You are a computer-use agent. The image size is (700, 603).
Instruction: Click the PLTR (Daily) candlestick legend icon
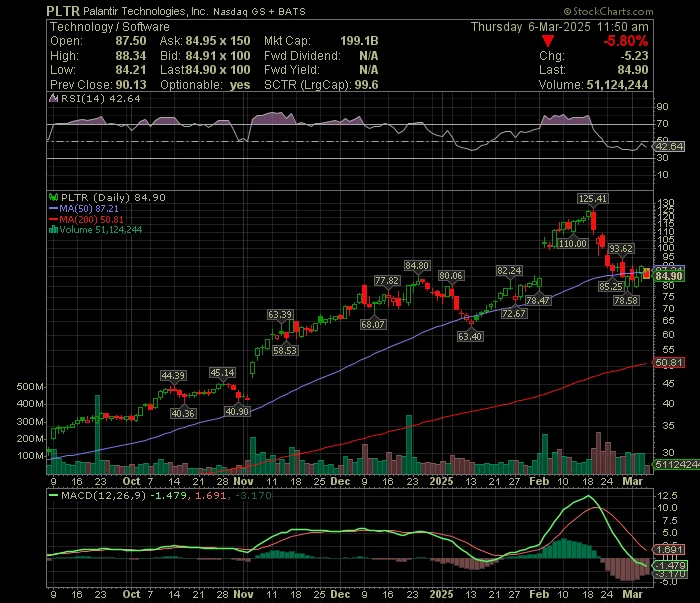click(x=54, y=197)
